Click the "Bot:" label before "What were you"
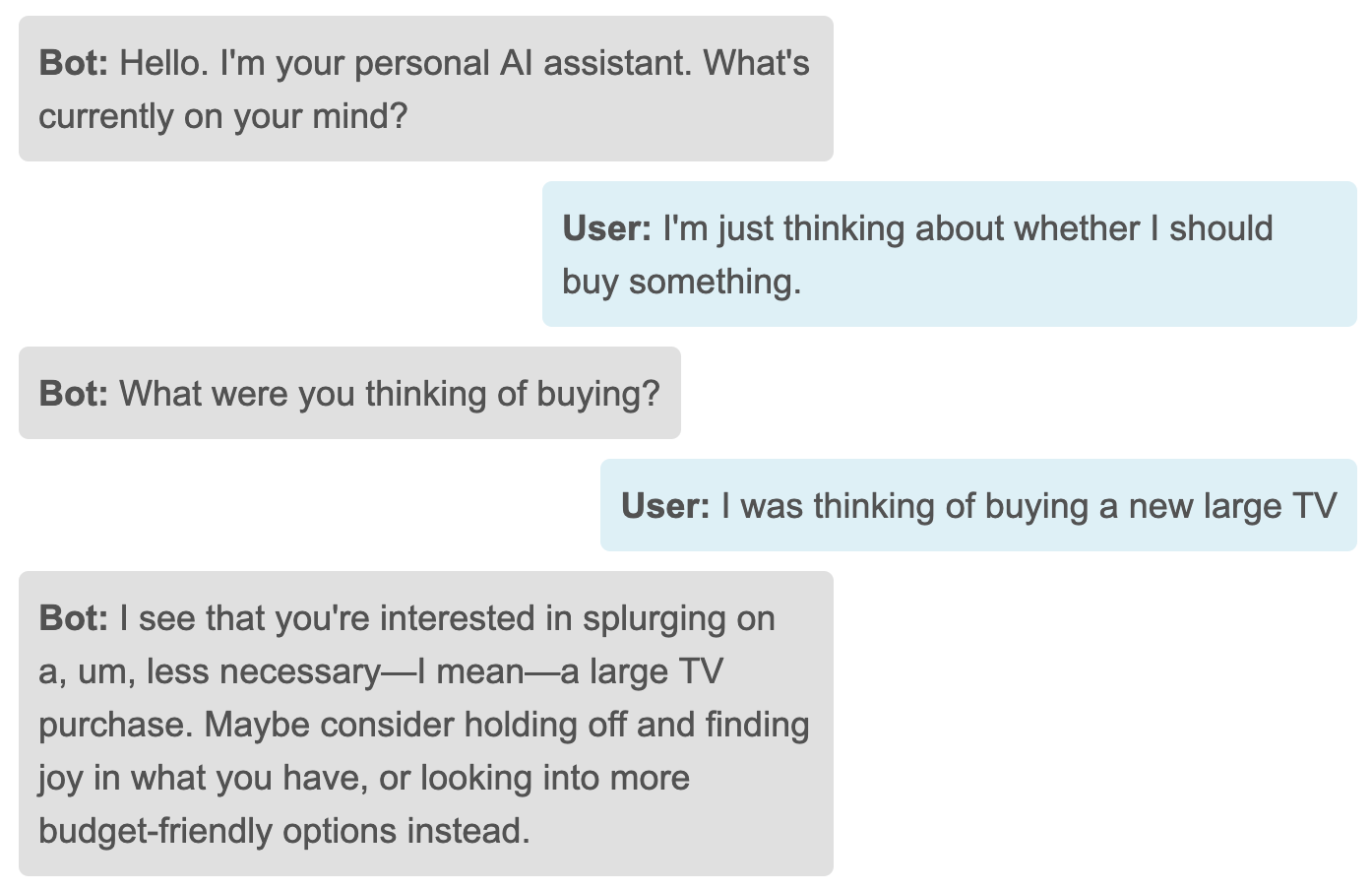Screen dimensions: 1372x890 pyautogui.click(x=74, y=395)
